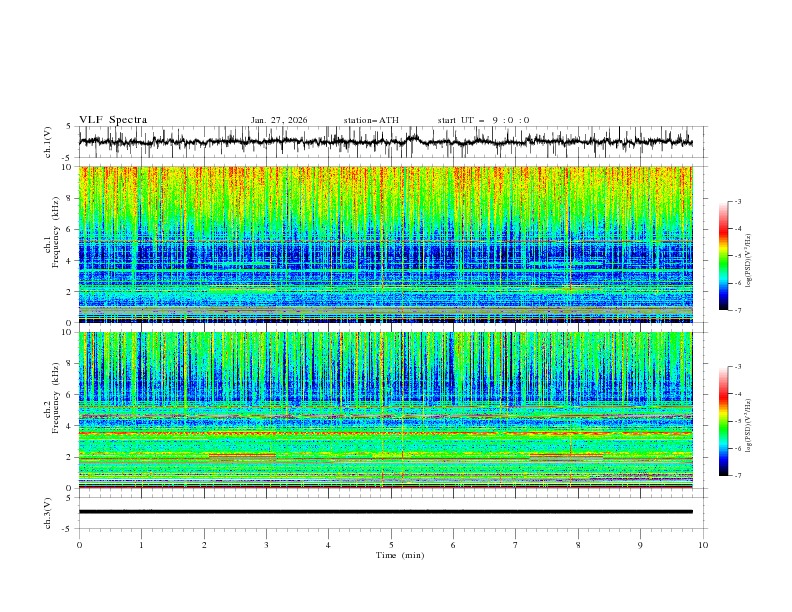Click the ch.2 colorbar scale
This screenshot has height=612, width=792.
(723, 421)
